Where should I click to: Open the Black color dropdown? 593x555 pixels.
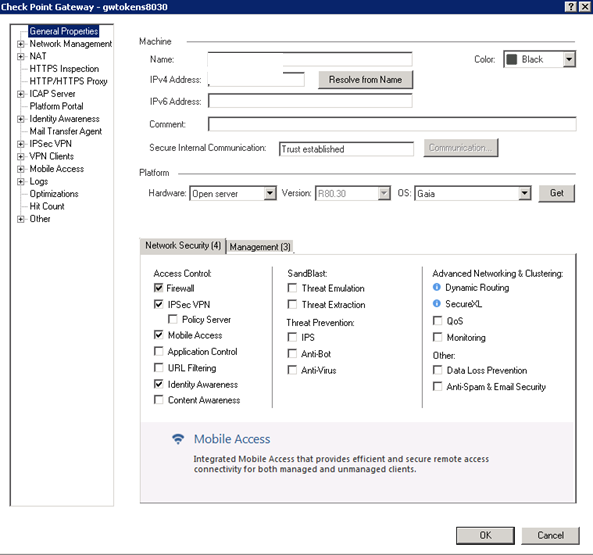540,59
